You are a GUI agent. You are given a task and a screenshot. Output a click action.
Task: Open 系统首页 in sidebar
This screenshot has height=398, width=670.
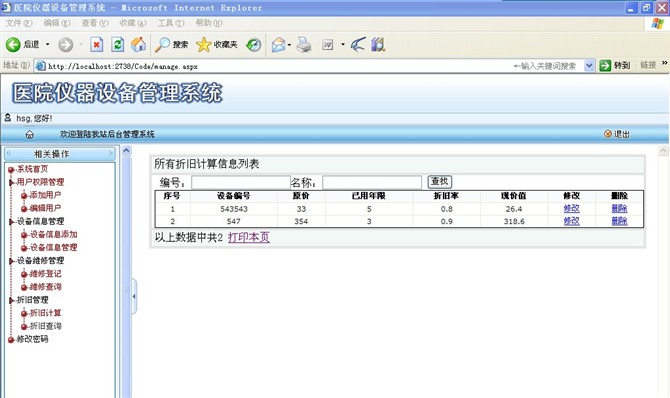[x=32, y=169]
